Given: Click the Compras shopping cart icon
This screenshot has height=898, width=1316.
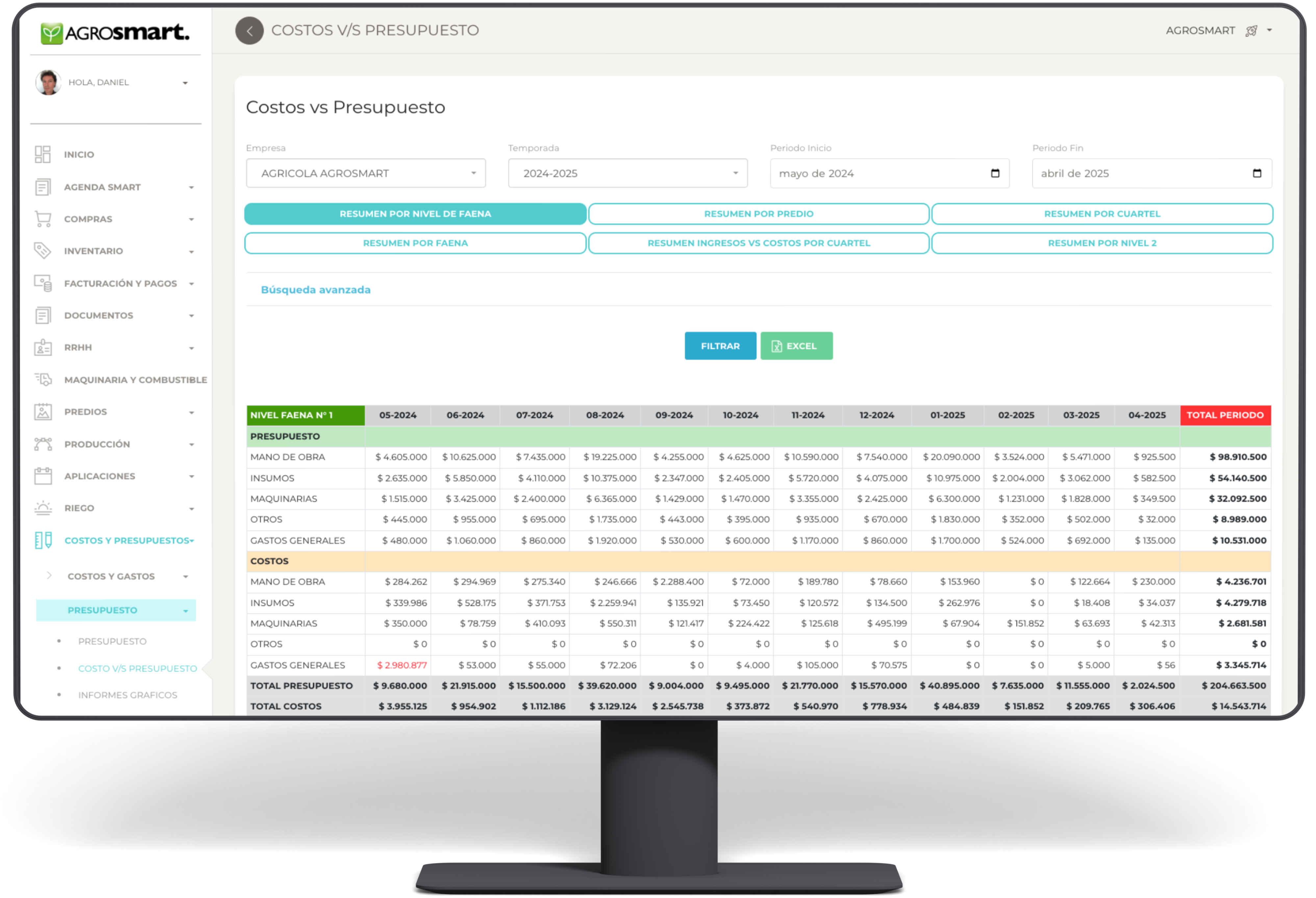Looking at the screenshot, I should 42,218.
